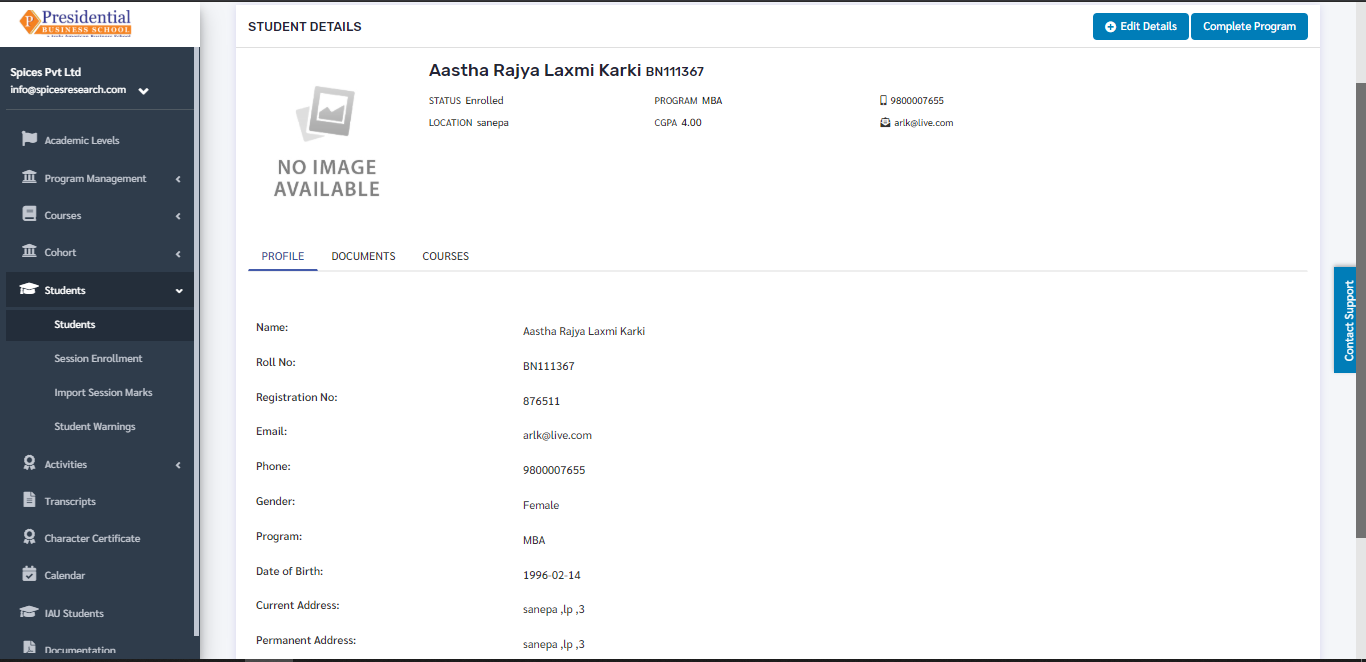Click the Academic Levels flag icon
This screenshot has height=662, width=1366.
[x=29, y=140]
